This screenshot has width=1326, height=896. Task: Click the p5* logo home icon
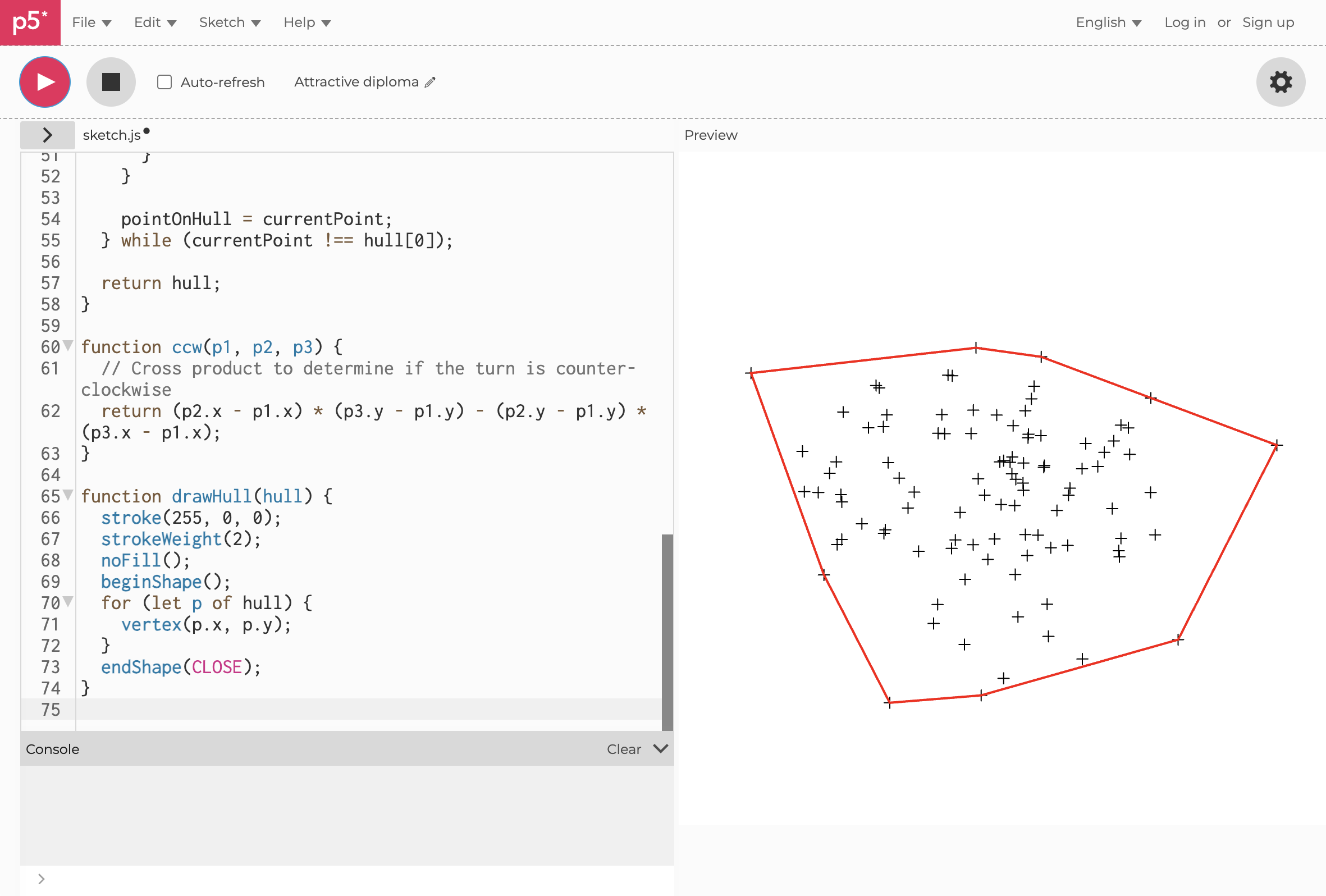point(30,22)
